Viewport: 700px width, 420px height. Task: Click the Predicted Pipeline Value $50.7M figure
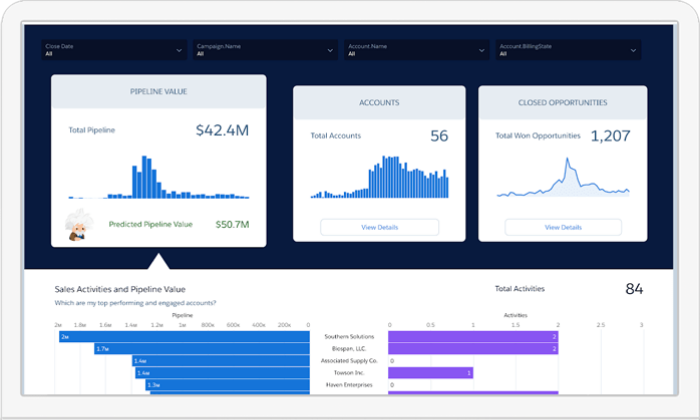coord(232,224)
